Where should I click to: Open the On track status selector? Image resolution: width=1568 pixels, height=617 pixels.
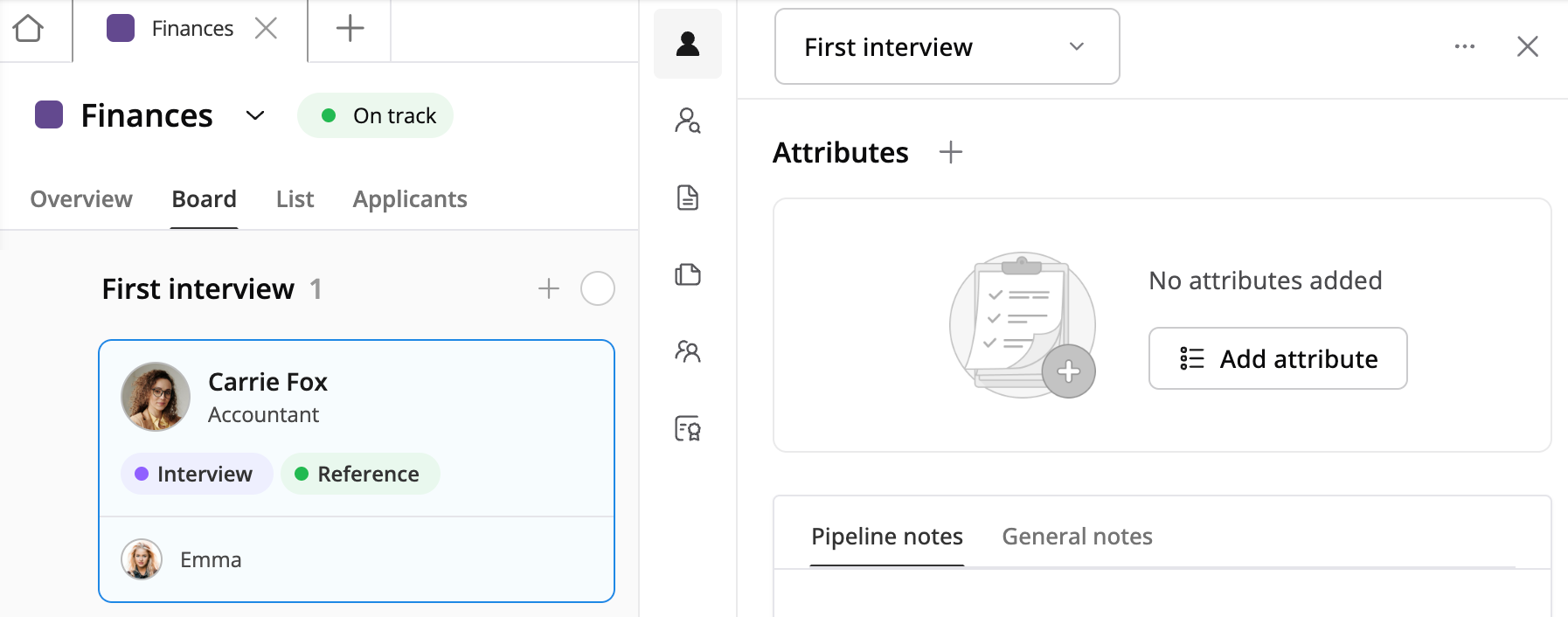point(376,115)
